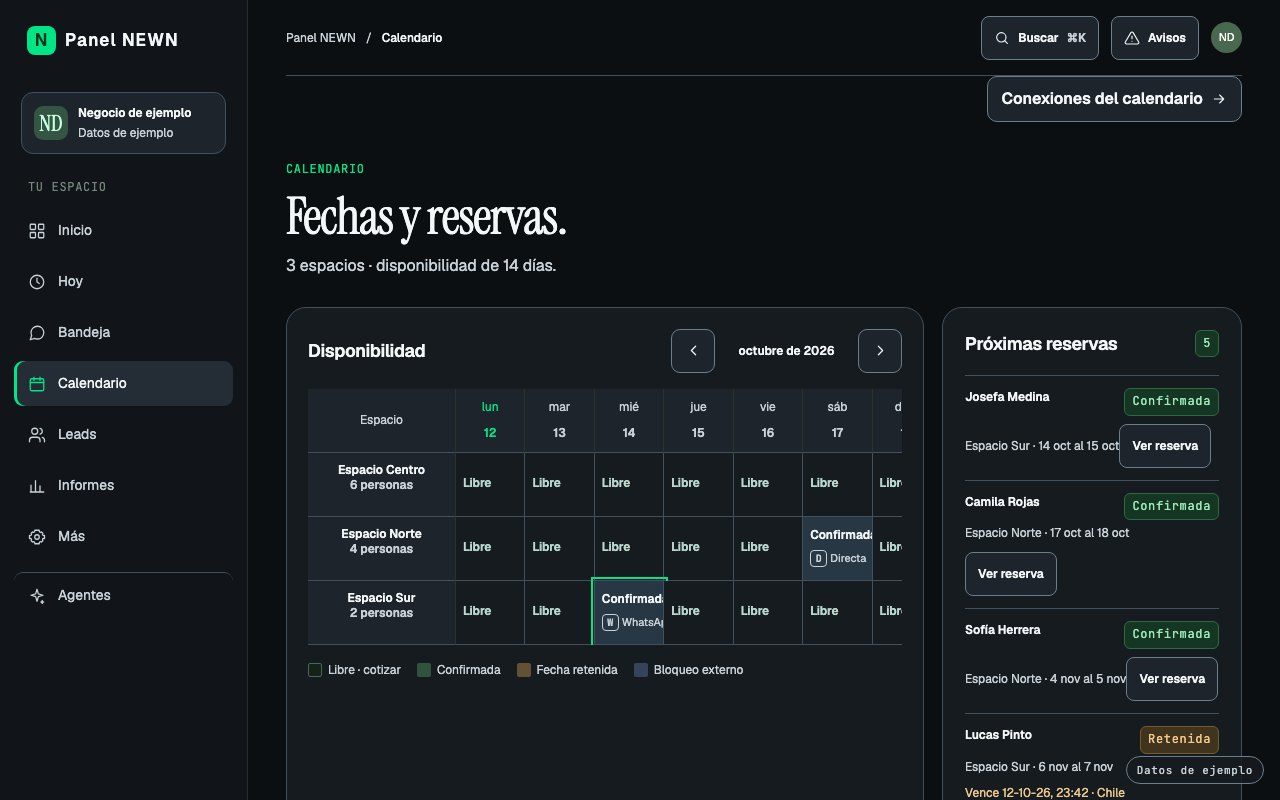Click the Lucas Pinto reservation name
Screen dimensions: 1280x800
999,735
